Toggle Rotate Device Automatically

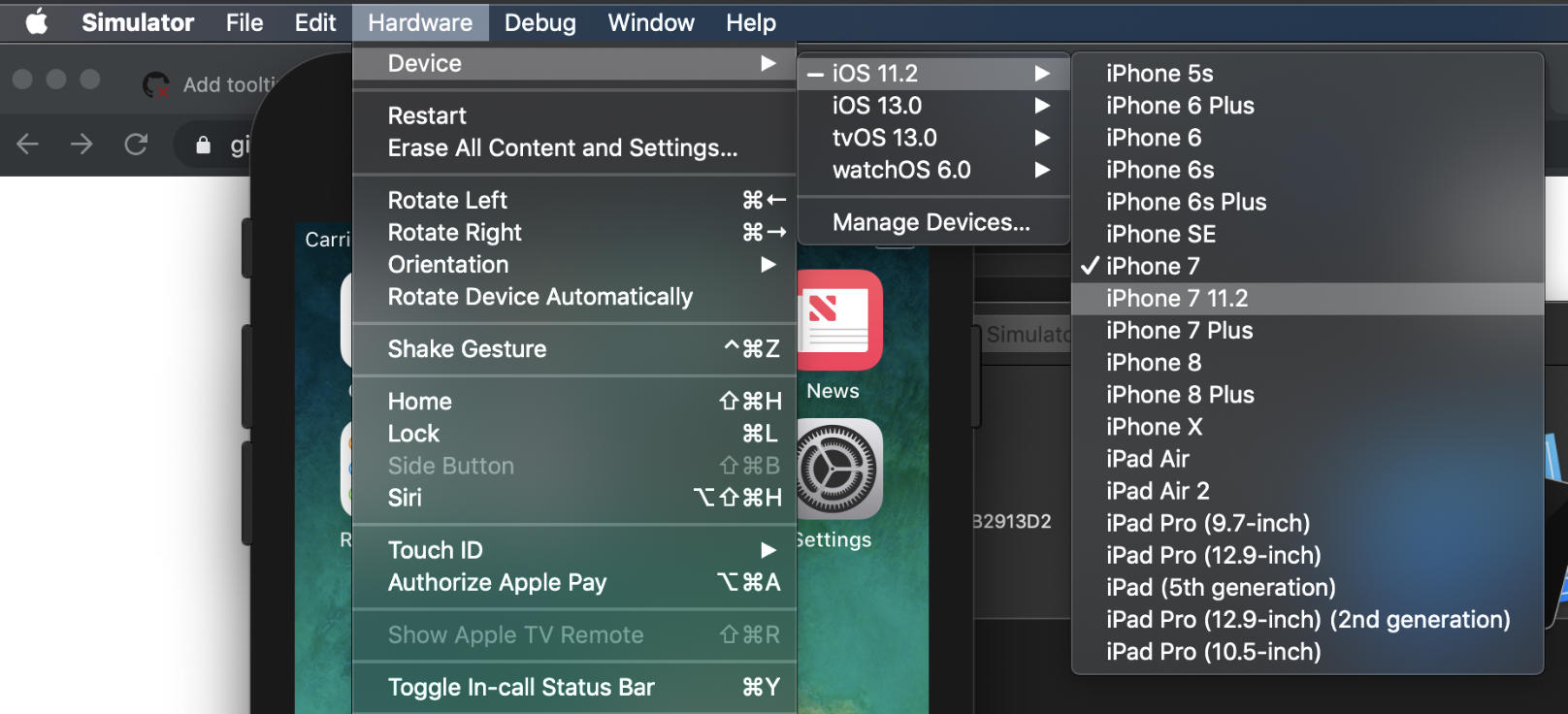click(539, 297)
